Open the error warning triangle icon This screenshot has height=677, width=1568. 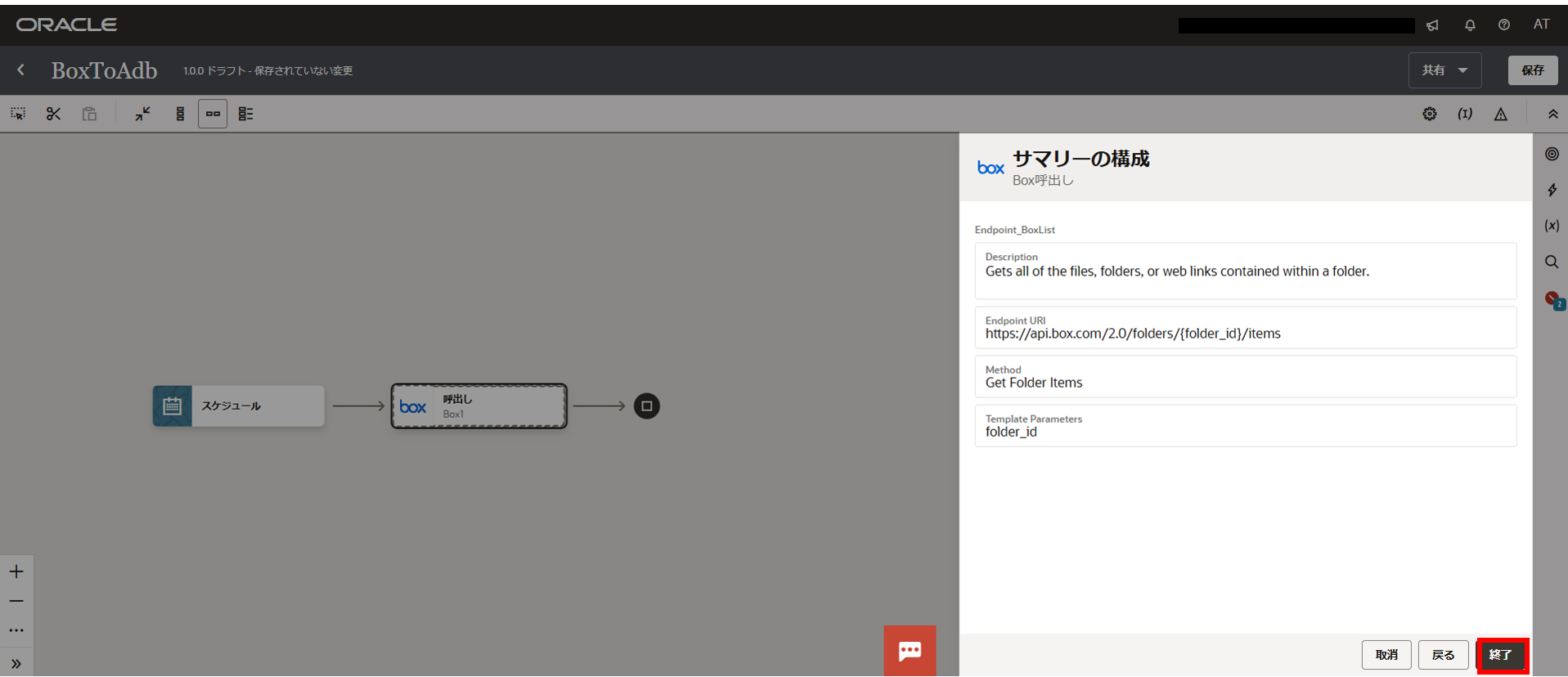1501,114
